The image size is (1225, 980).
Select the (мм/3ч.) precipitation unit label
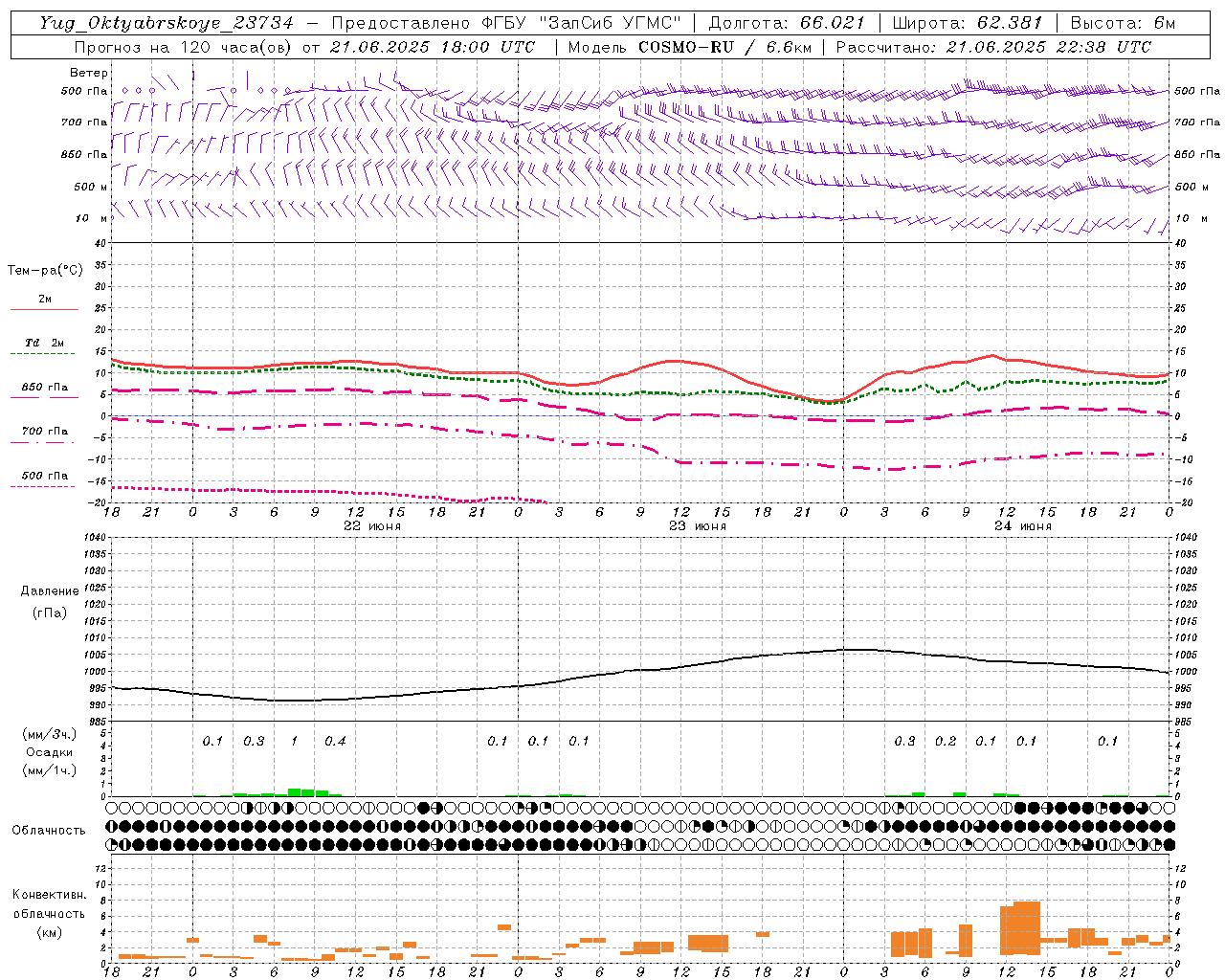click(50, 735)
